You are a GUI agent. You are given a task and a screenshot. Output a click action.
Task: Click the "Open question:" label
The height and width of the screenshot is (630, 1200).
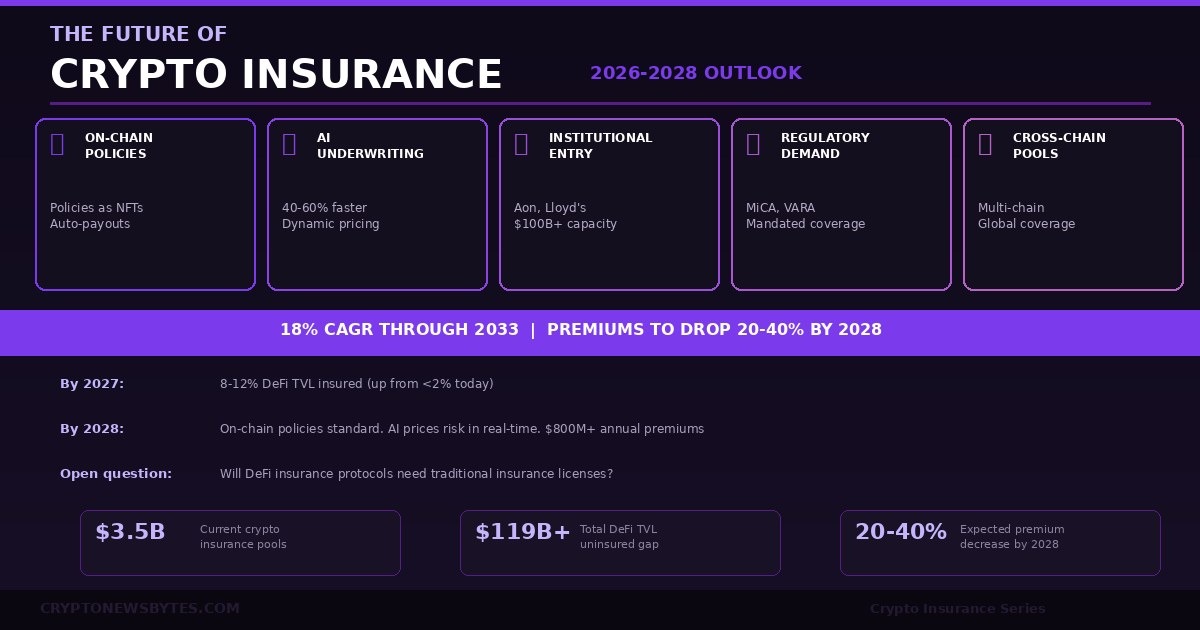(116, 474)
